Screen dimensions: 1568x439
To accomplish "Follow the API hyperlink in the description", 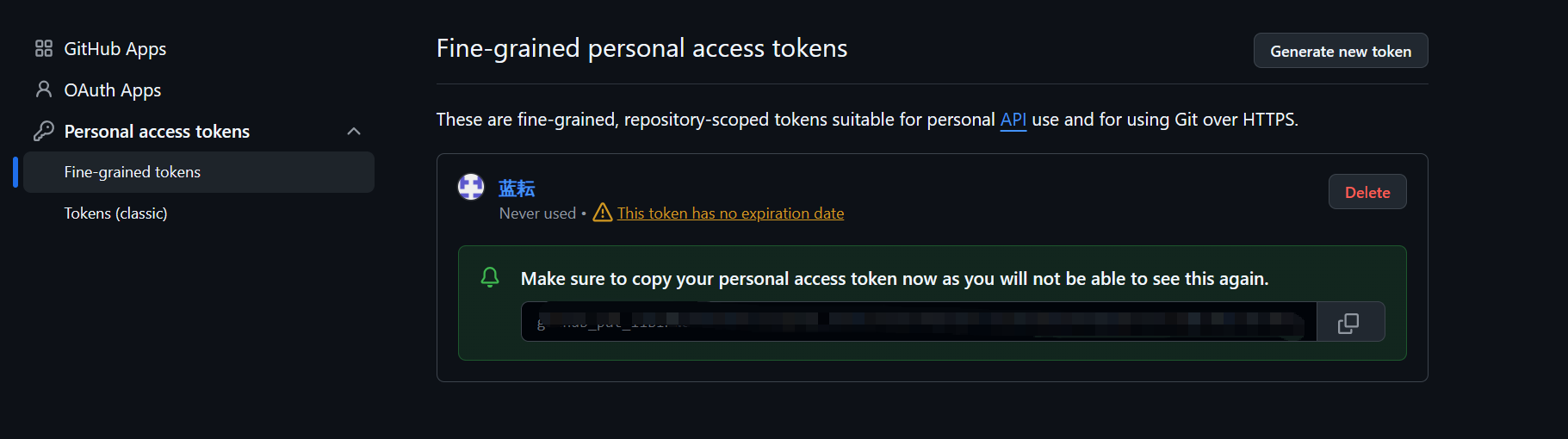I will (x=1013, y=120).
